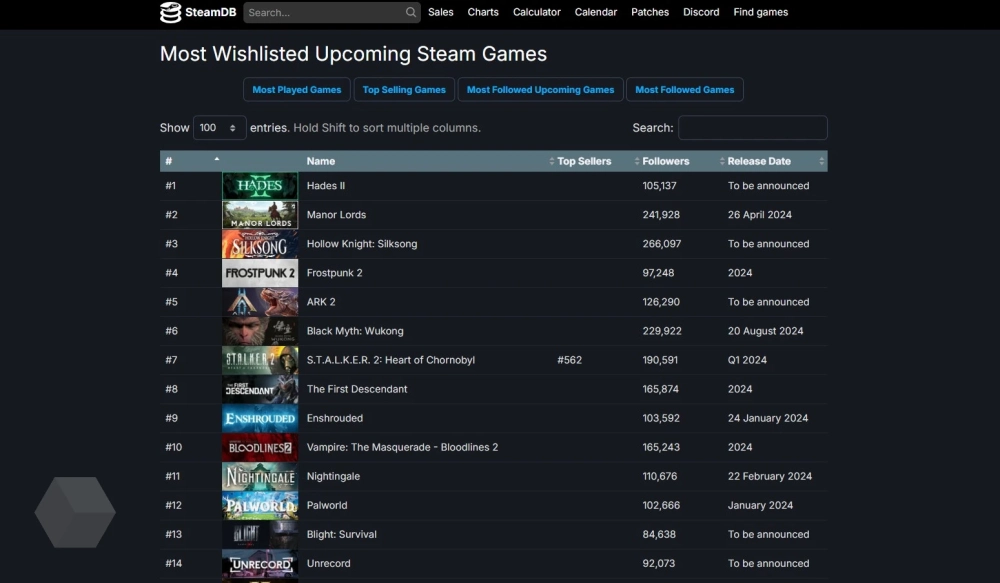Sort table by Release Date column

tap(759, 161)
